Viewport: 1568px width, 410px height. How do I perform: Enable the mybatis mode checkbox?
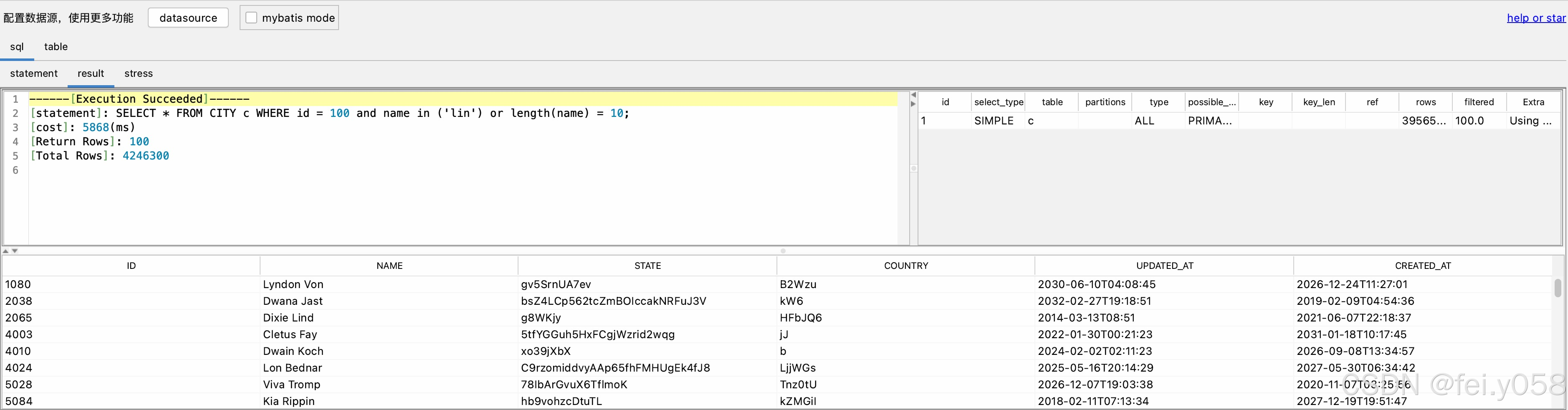tap(251, 18)
